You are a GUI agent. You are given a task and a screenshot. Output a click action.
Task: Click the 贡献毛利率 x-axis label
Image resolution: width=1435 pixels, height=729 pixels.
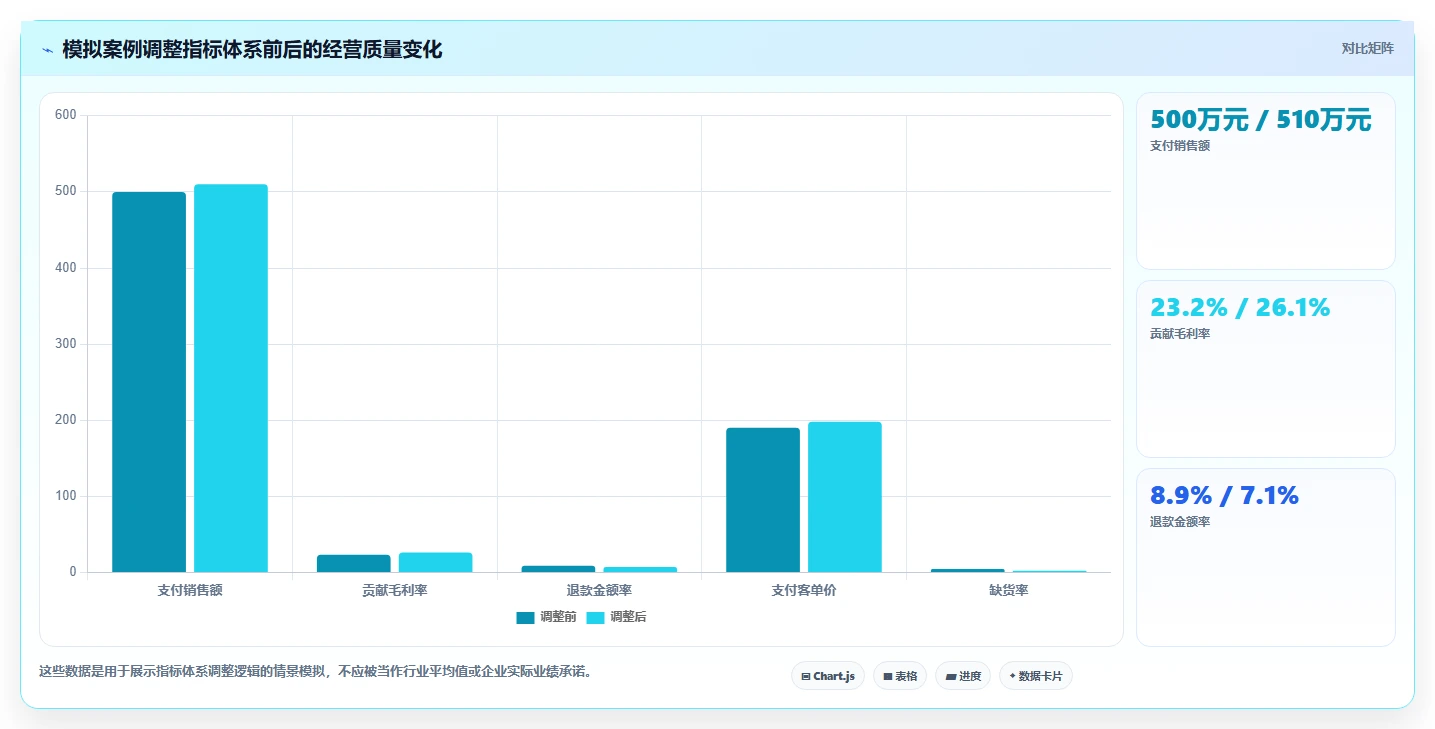(x=395, y=590)
